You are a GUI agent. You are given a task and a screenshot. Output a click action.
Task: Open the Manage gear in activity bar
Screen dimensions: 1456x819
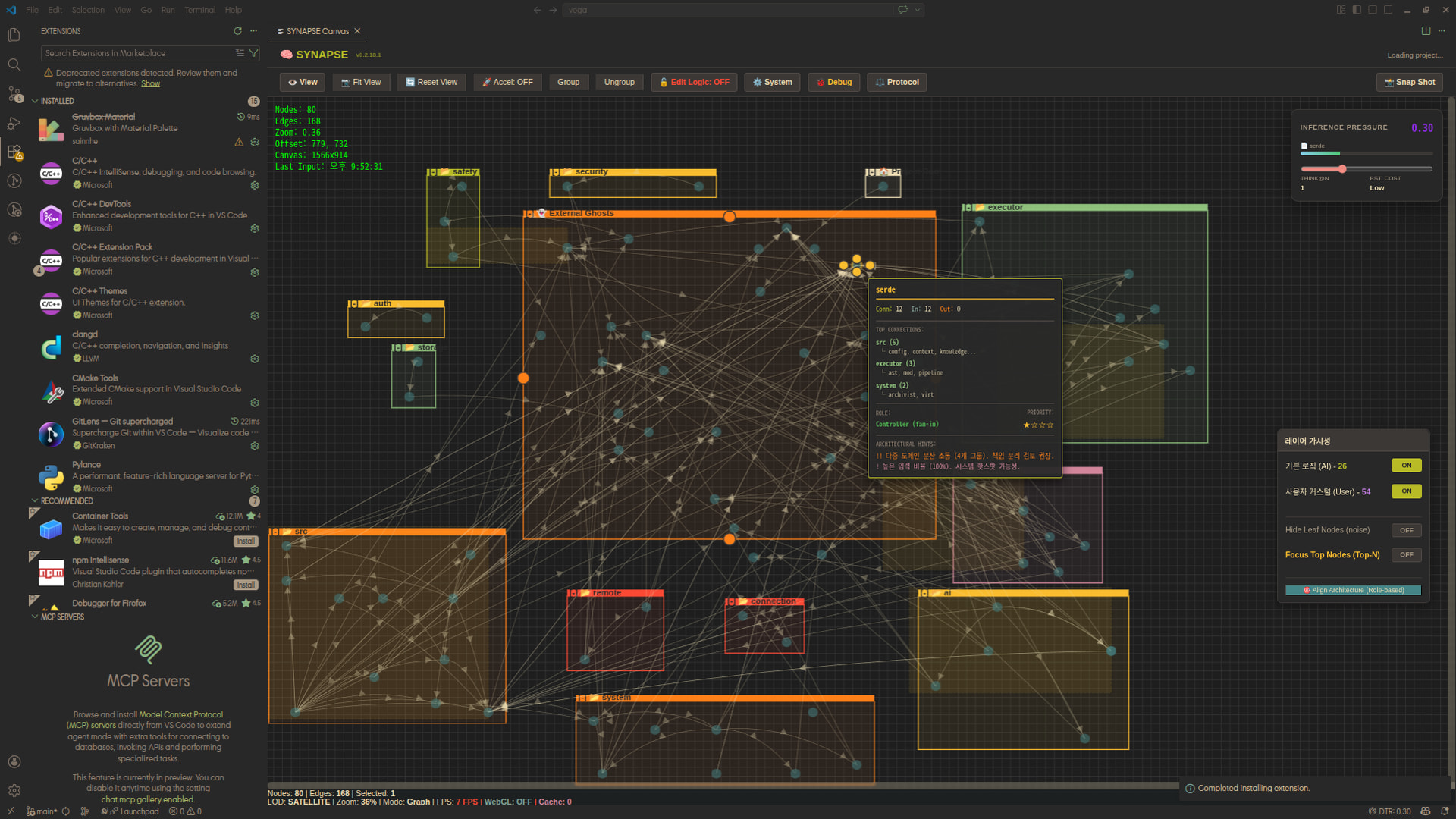(x=14, y=790)
